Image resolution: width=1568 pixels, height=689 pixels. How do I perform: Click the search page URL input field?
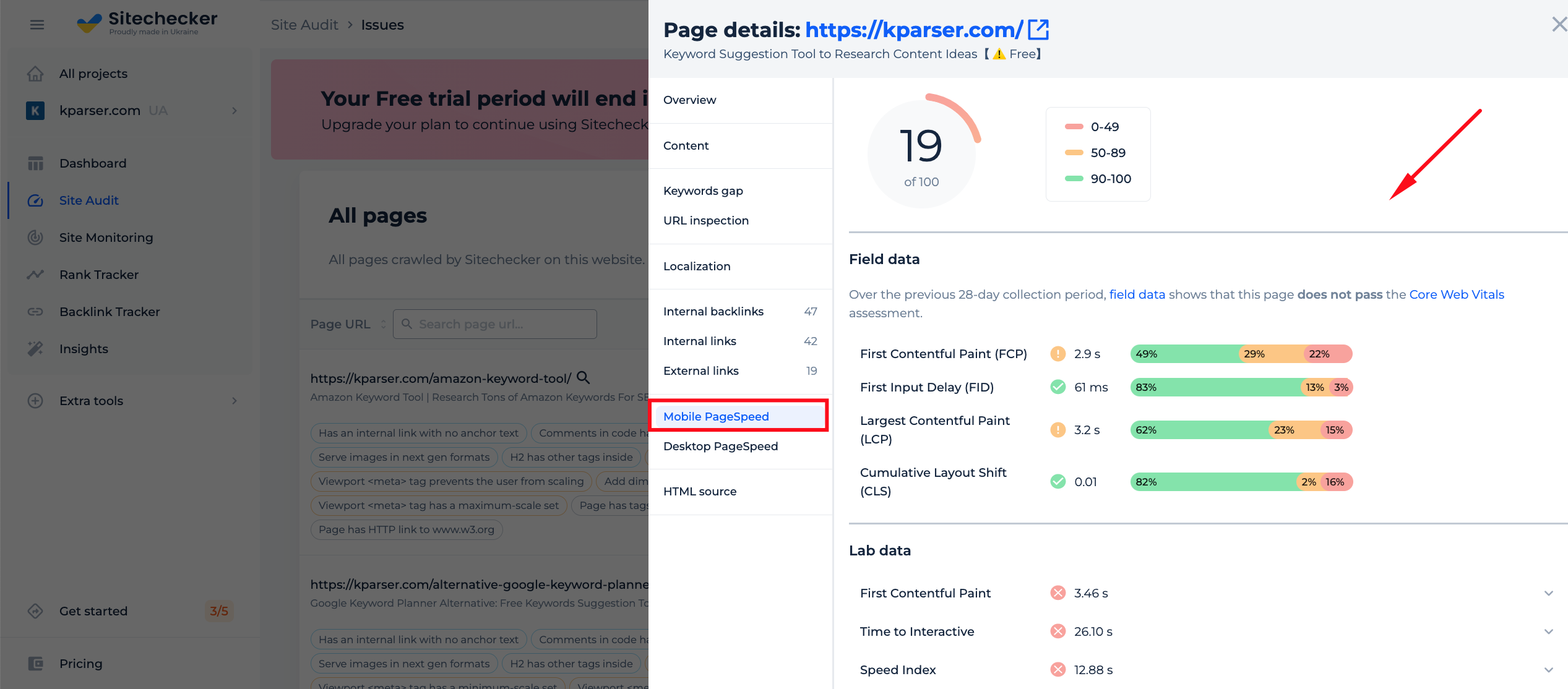(497, 324)
